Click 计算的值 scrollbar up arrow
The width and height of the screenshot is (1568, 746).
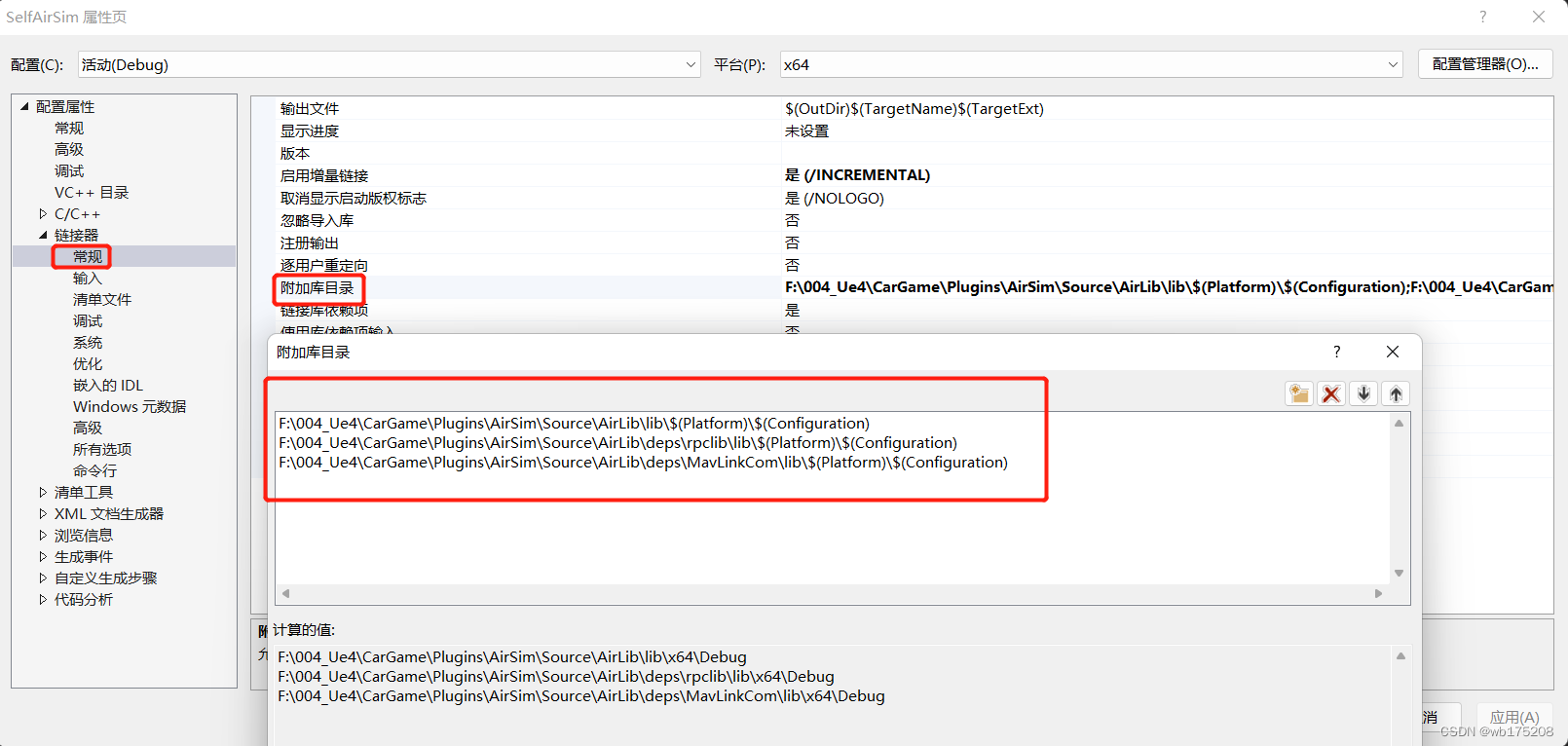pos(1400,656)
